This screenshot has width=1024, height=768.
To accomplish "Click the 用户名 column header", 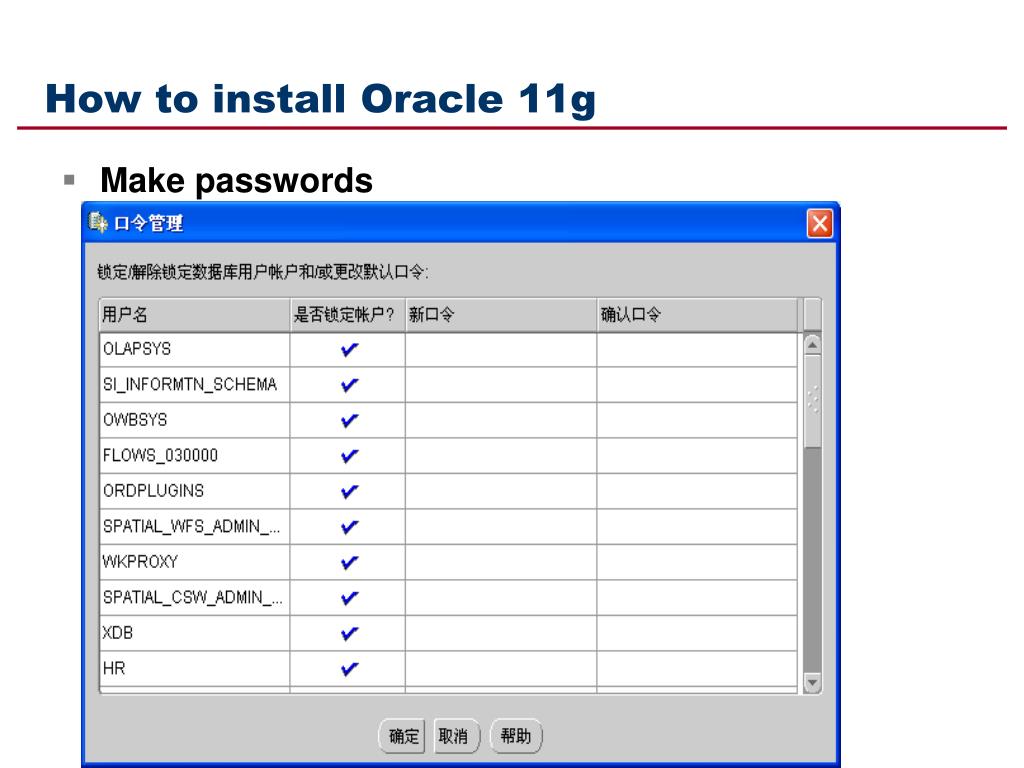I will 194,315.
